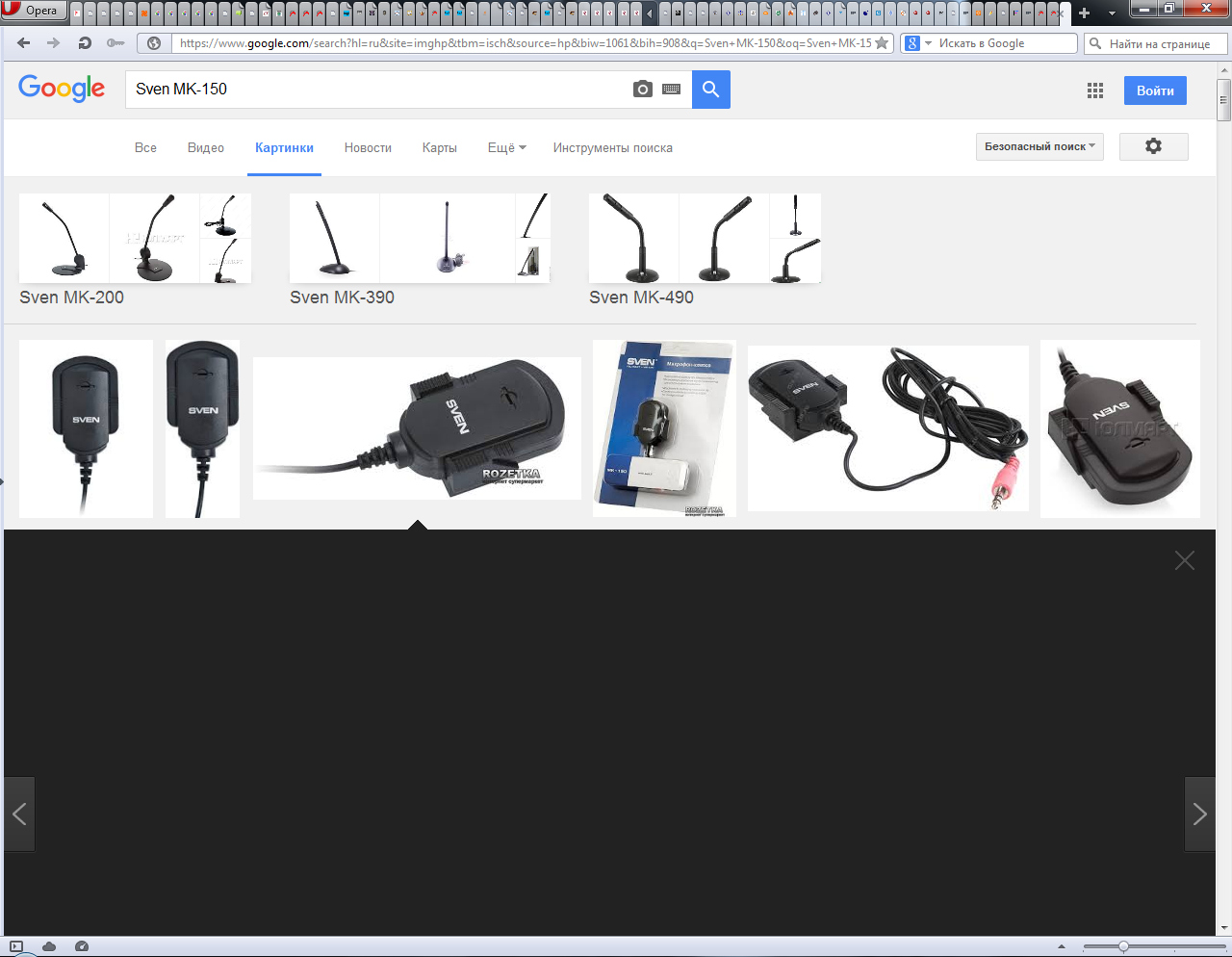Go back to the previous page
Viewport: 1232px width, 957px height.
click(x=24, y=43)
